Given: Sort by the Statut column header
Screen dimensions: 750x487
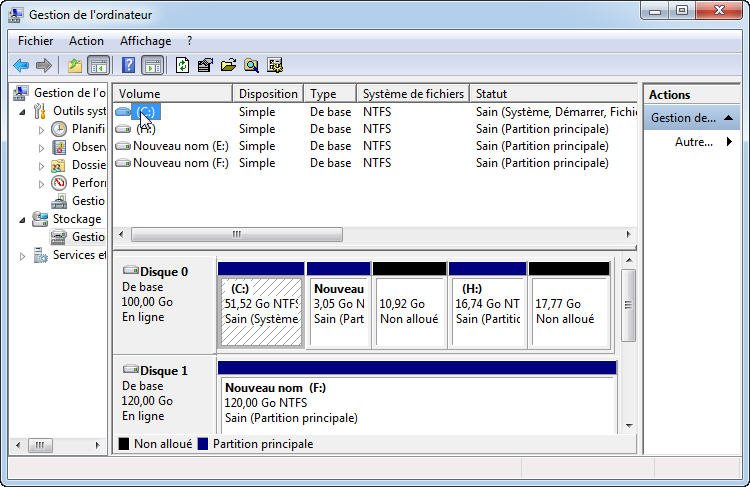Looking at the screenshot, I should pos(554,94).
